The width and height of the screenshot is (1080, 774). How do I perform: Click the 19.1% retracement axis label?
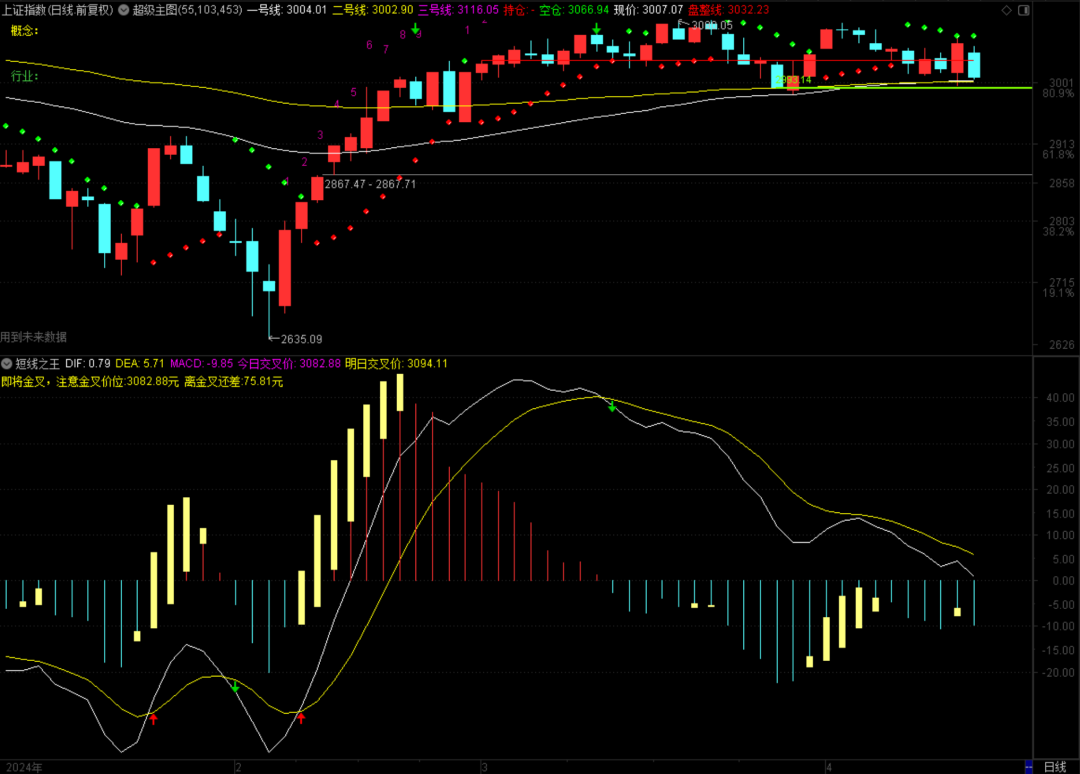click(x=1058, y=293)
